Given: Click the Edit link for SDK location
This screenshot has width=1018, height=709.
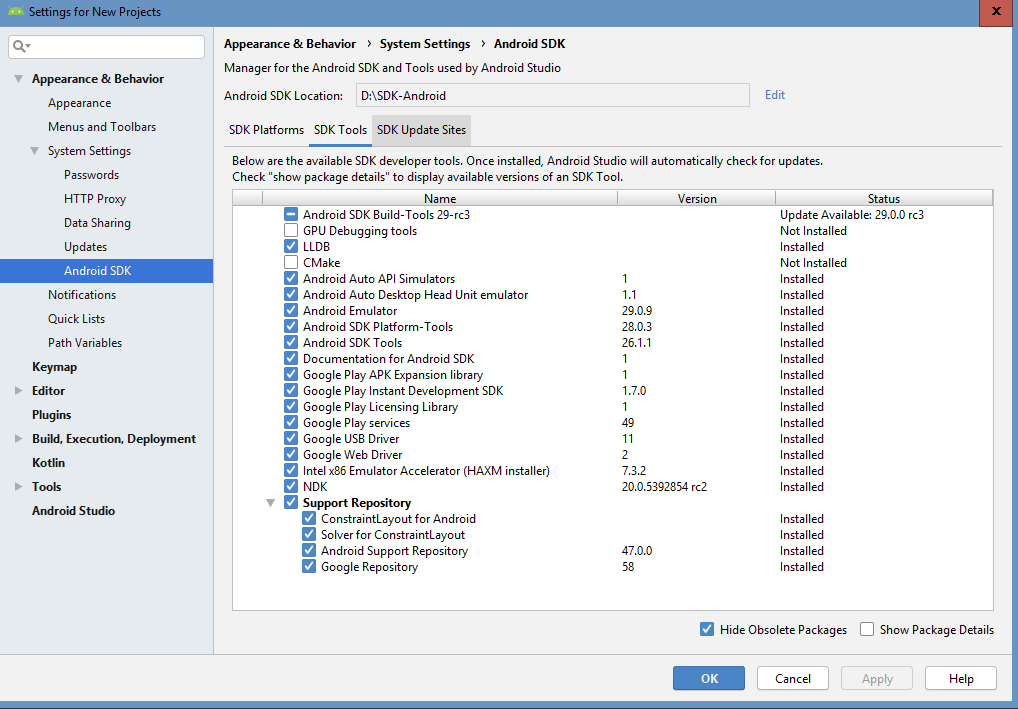Looking at the screenshot, I should 775,95.
